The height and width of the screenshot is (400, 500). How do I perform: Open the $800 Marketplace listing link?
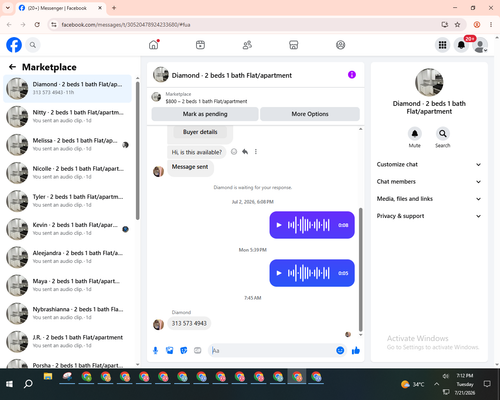coord(206,101)
